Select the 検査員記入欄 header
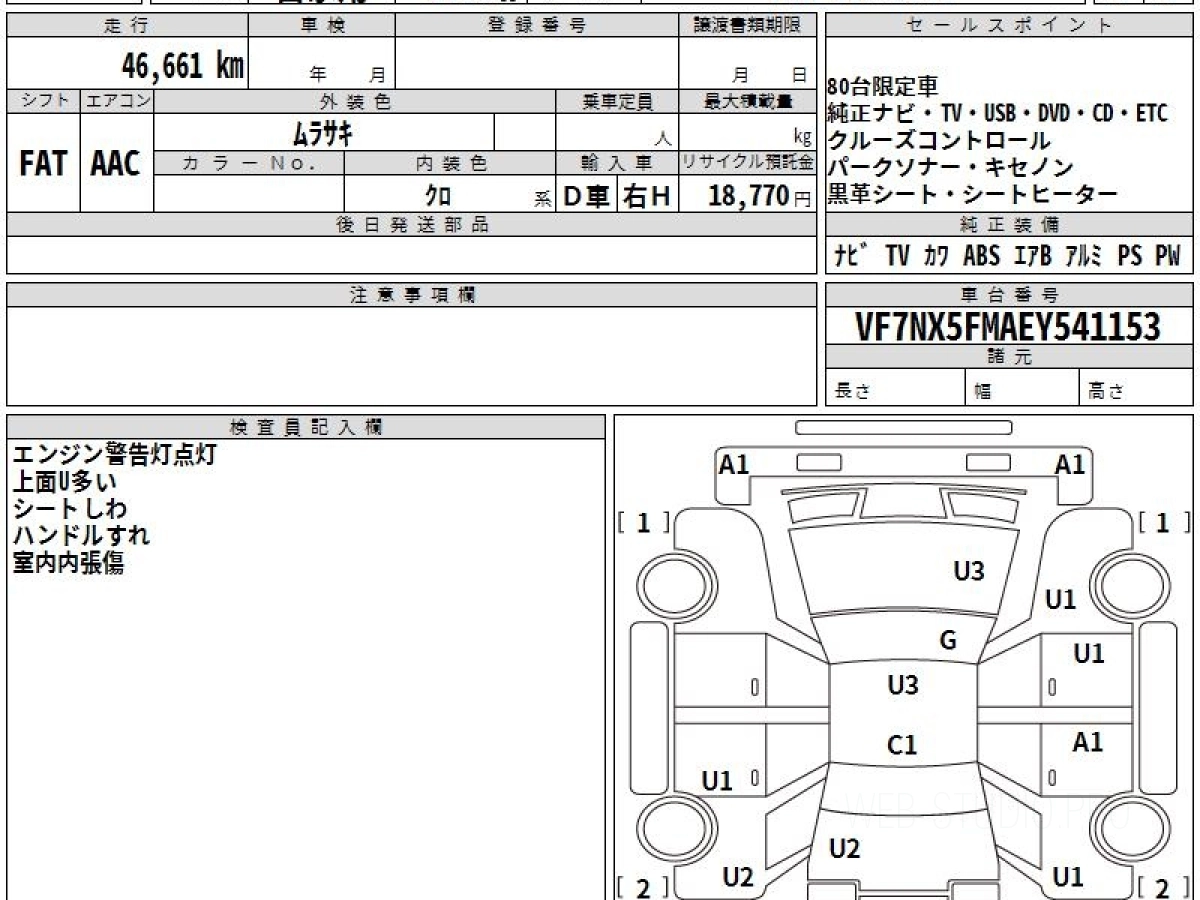Screen dimensions: 1200x900 [x=306, y=427]
